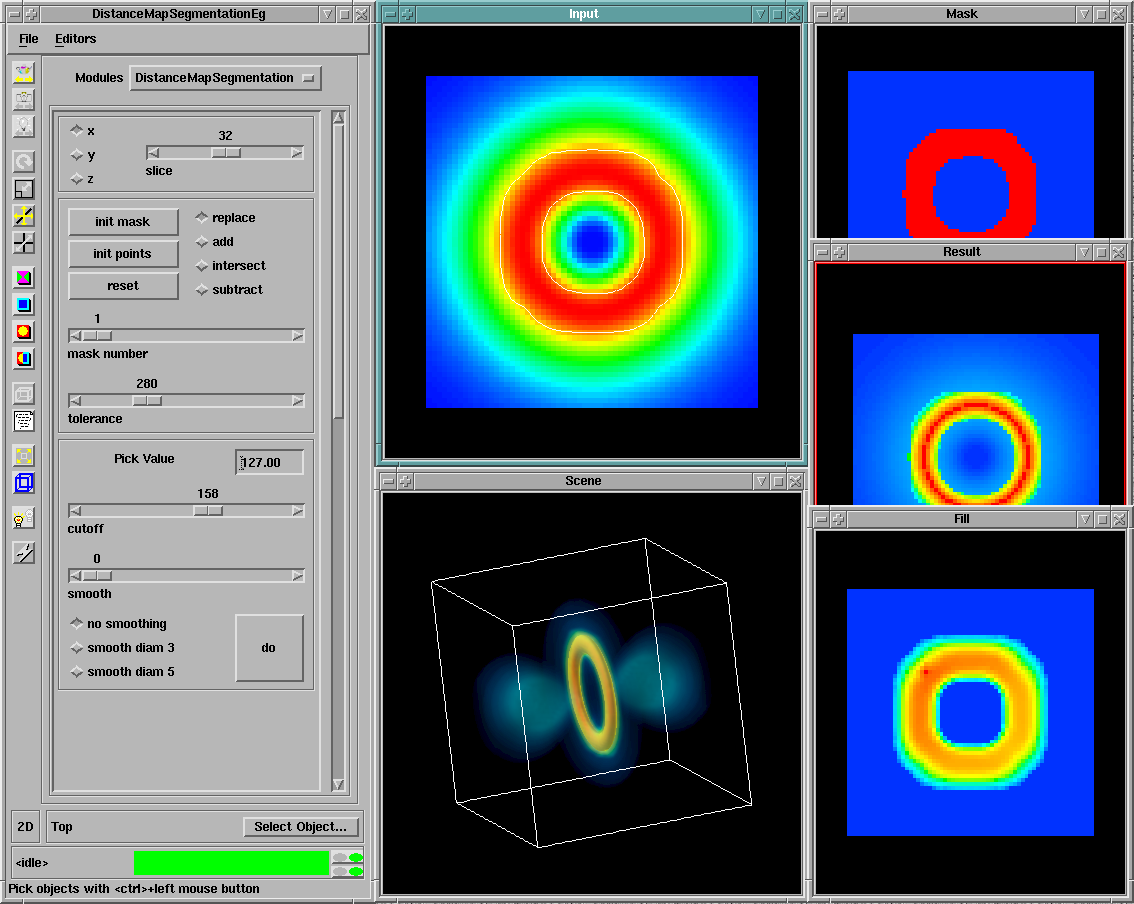The height and width of the screenshot is (904, 1134).
Task: Open the light bulb lighting editor icon
Action: tap(24, 518)
